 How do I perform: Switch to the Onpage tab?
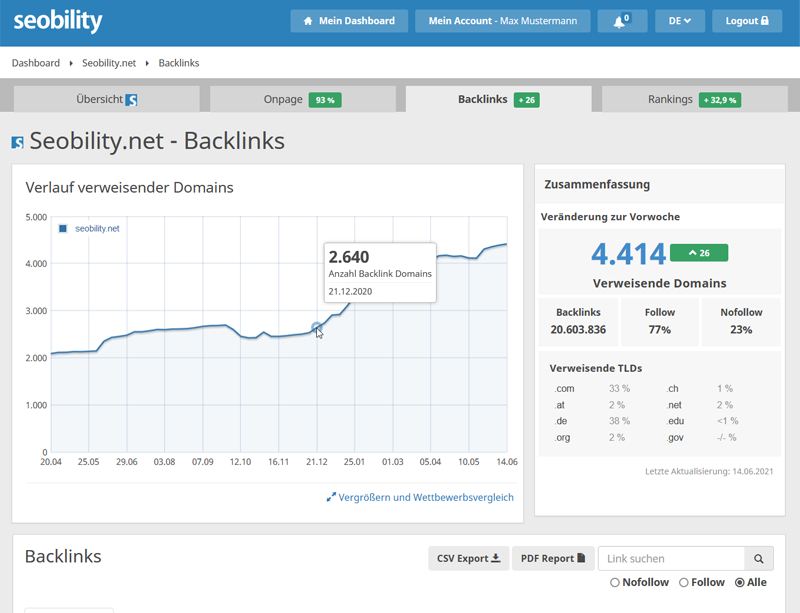click(303, 99)
